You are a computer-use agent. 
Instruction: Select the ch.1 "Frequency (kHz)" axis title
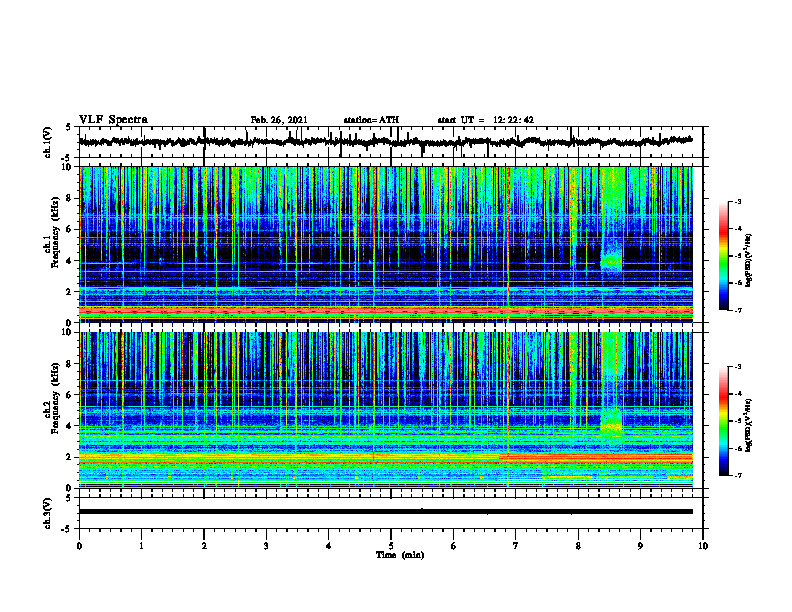coord(56,232)
